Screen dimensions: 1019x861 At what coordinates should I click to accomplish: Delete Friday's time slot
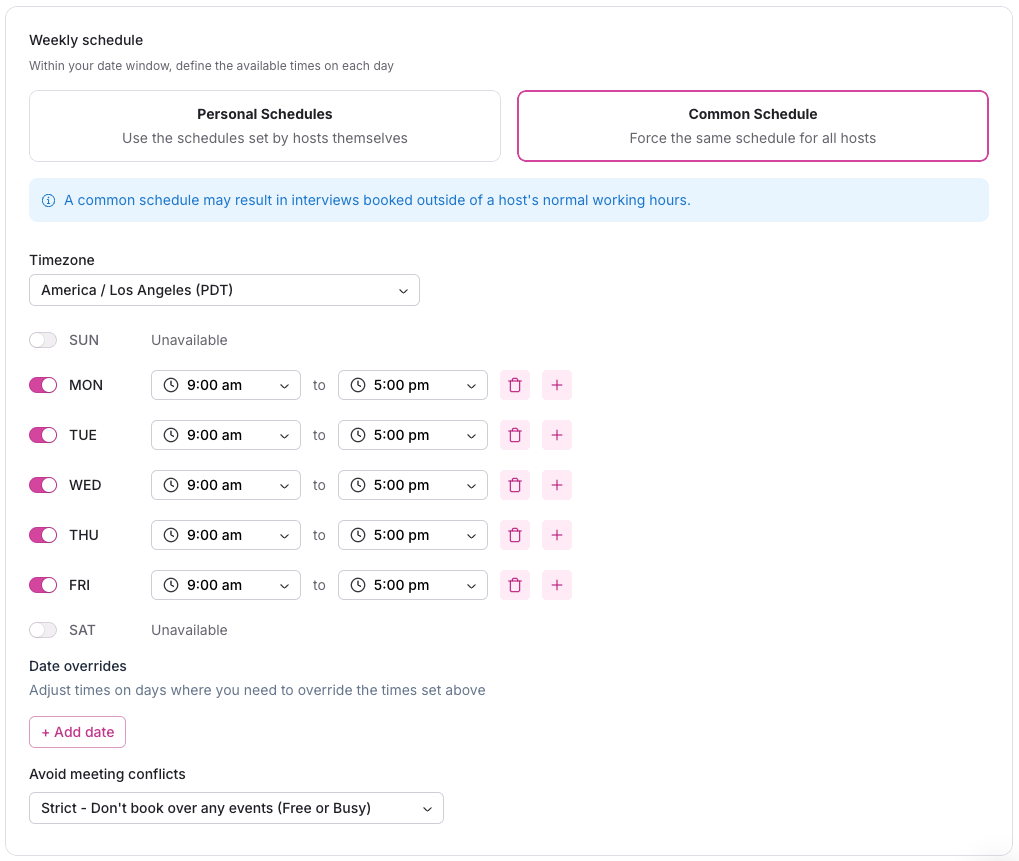(515, 585)
